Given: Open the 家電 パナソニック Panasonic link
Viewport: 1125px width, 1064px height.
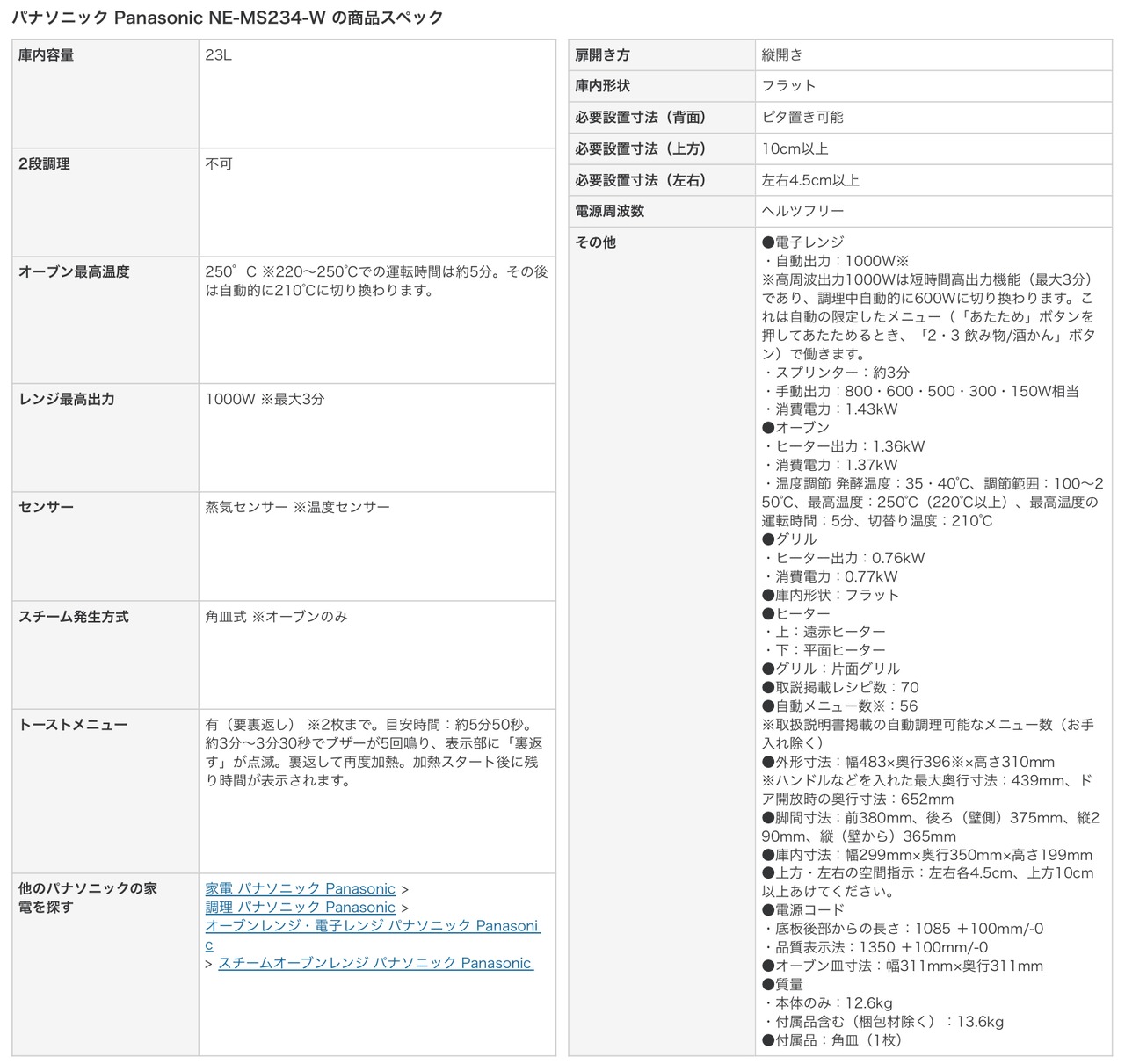Looking at the screenshot, I should point(301,888).
